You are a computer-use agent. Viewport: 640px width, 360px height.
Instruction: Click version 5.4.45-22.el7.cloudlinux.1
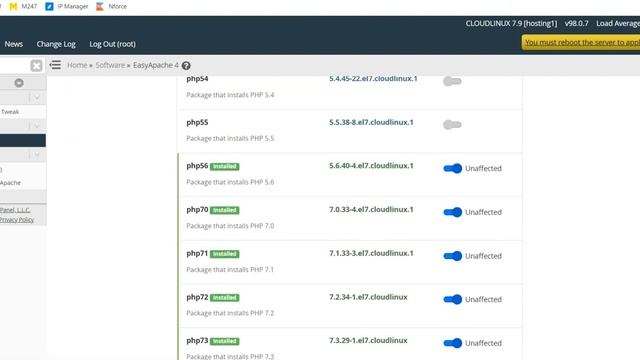click(x=373, y=79)
